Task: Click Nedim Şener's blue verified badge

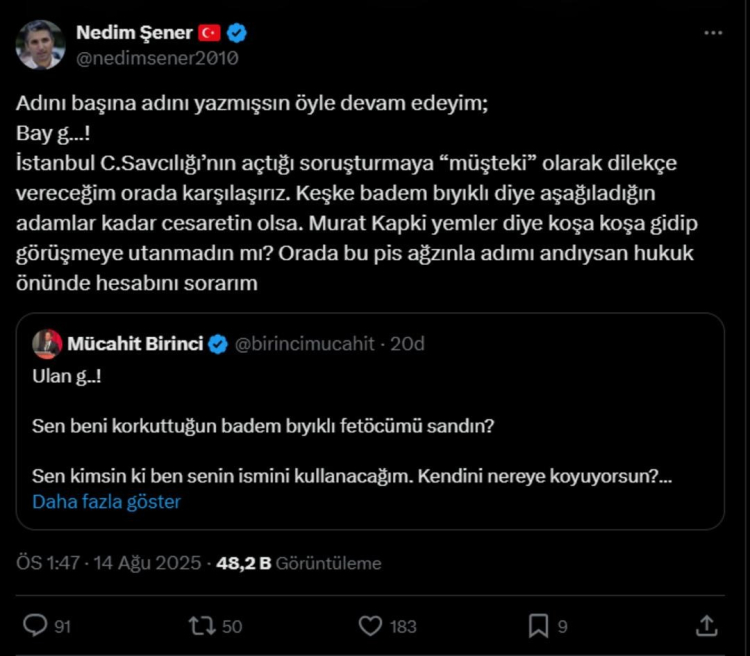Action: pyautogui.click(x=237, y=33)
